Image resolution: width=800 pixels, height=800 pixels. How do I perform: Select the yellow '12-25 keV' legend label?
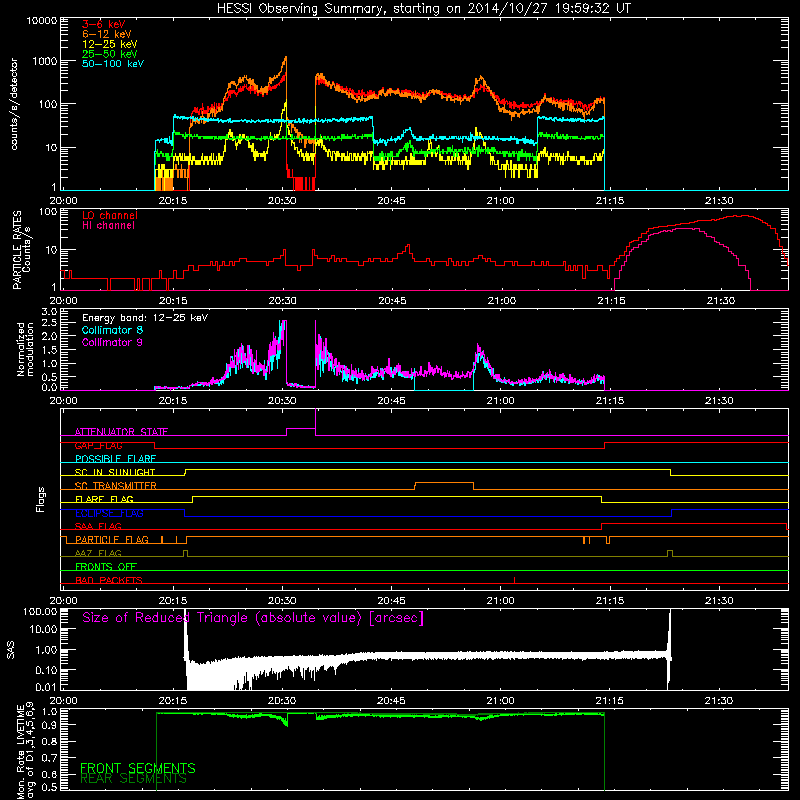click(110, 44)
